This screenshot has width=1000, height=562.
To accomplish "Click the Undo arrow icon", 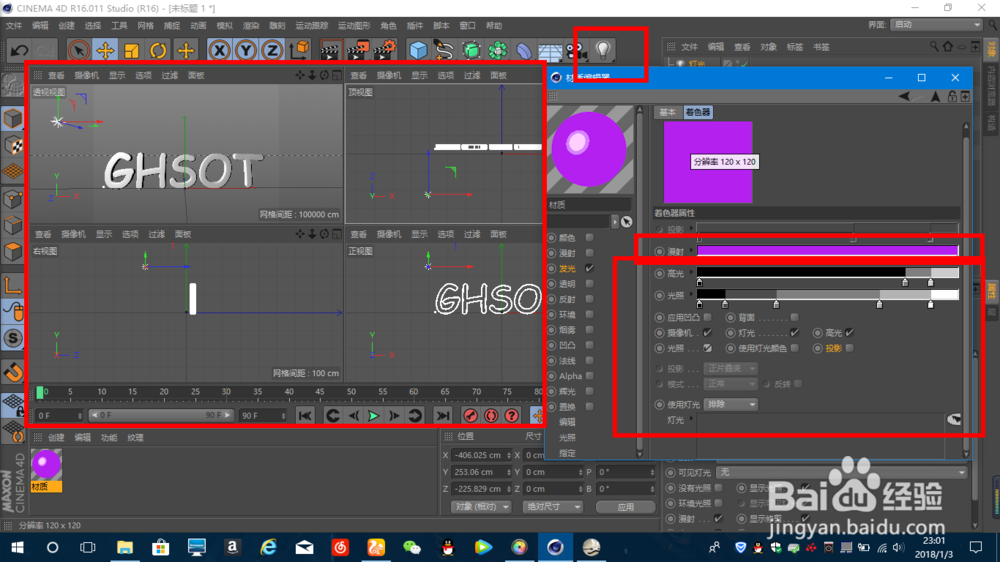I will click(19, 50).
